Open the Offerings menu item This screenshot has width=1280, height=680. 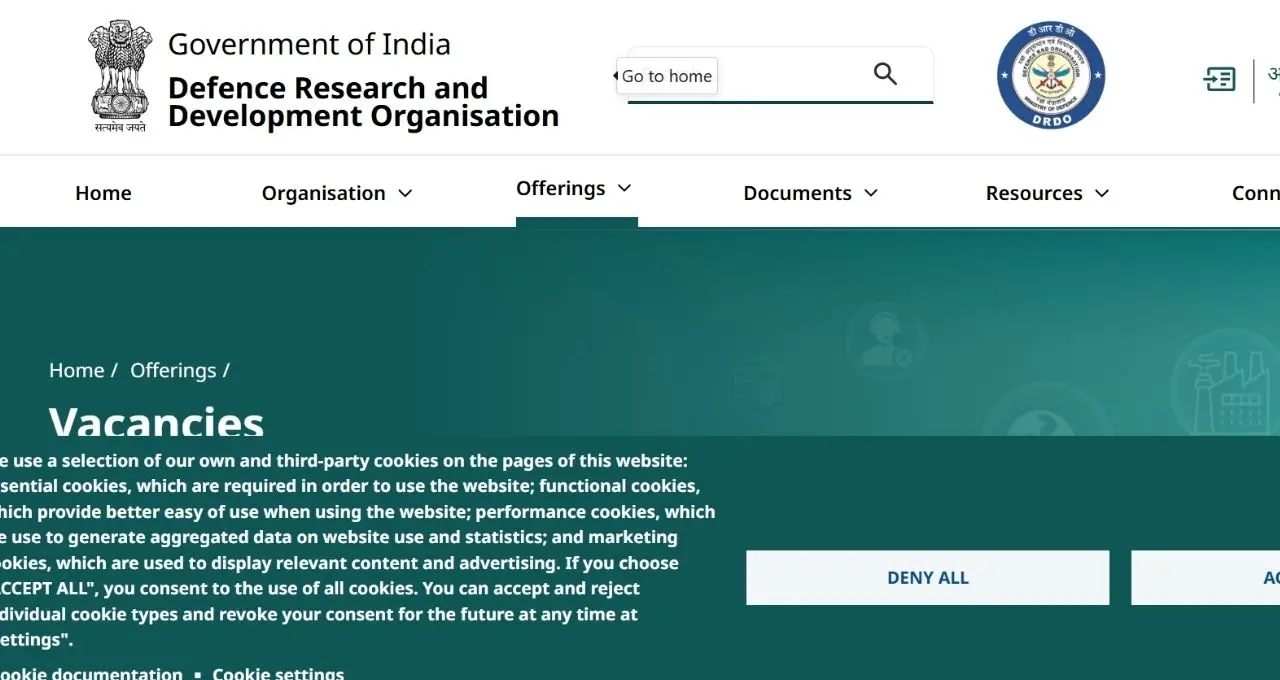click(x=560, y=188)
